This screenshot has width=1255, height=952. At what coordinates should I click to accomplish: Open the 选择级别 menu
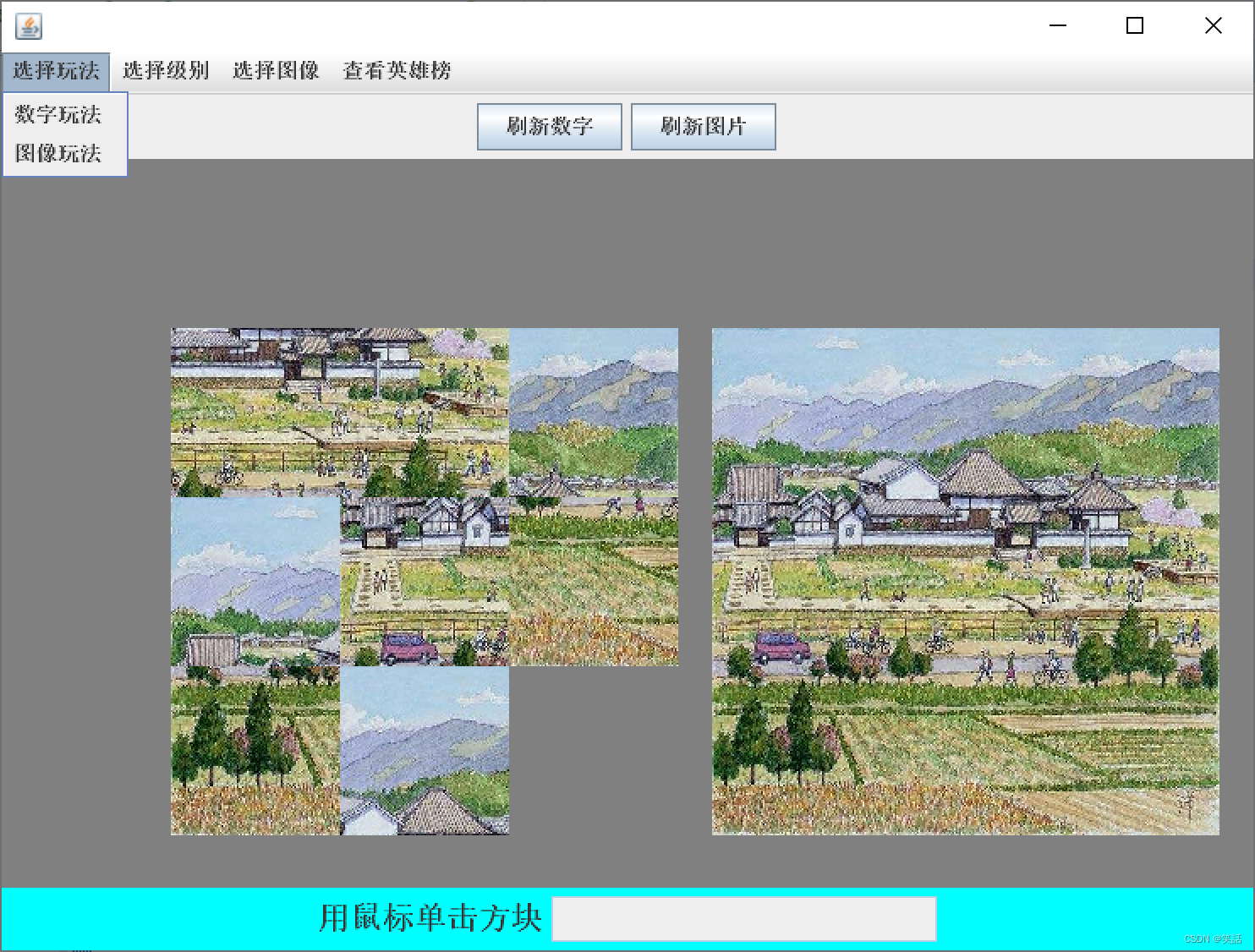tap(166, 71)
